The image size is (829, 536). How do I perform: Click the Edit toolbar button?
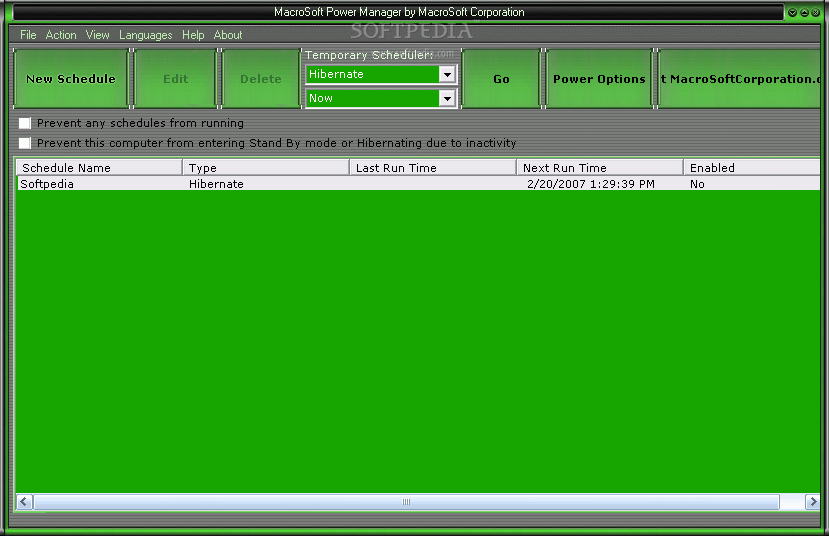coord(176,79)
